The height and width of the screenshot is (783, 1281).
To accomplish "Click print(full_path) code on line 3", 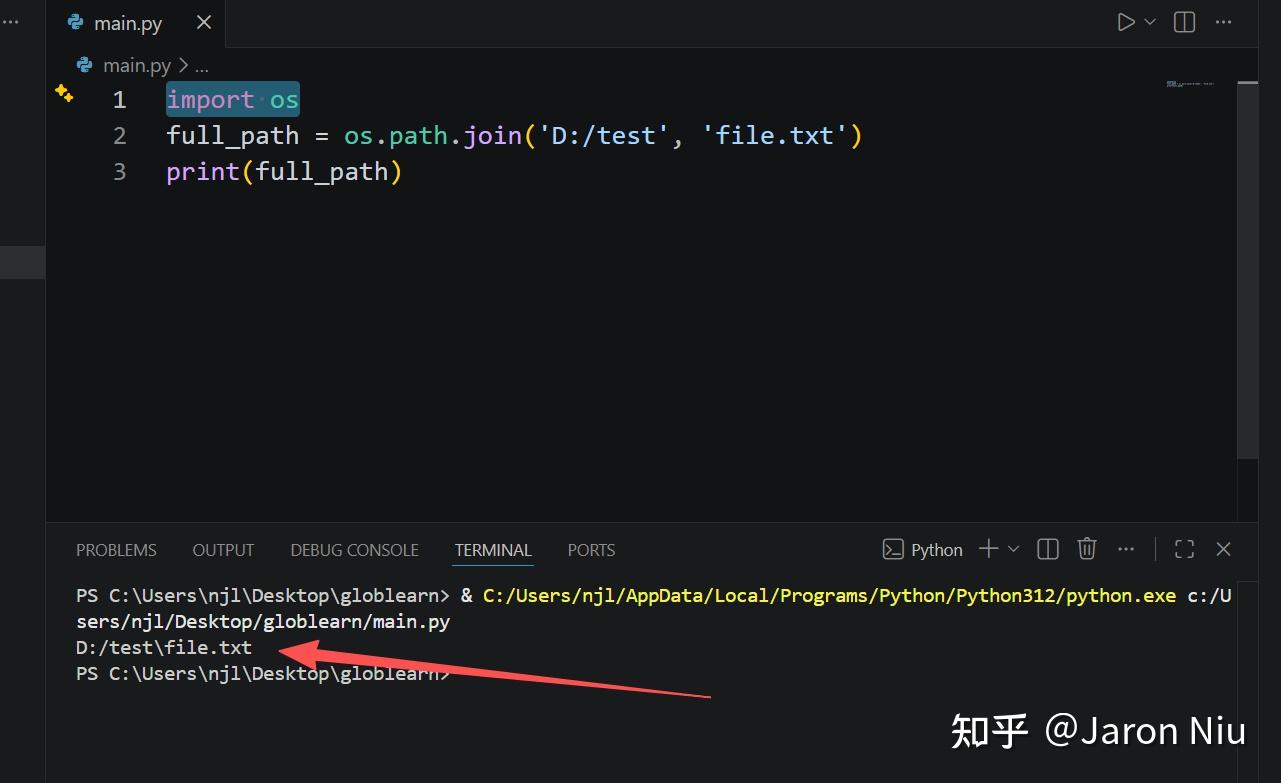I will (284, 171).
